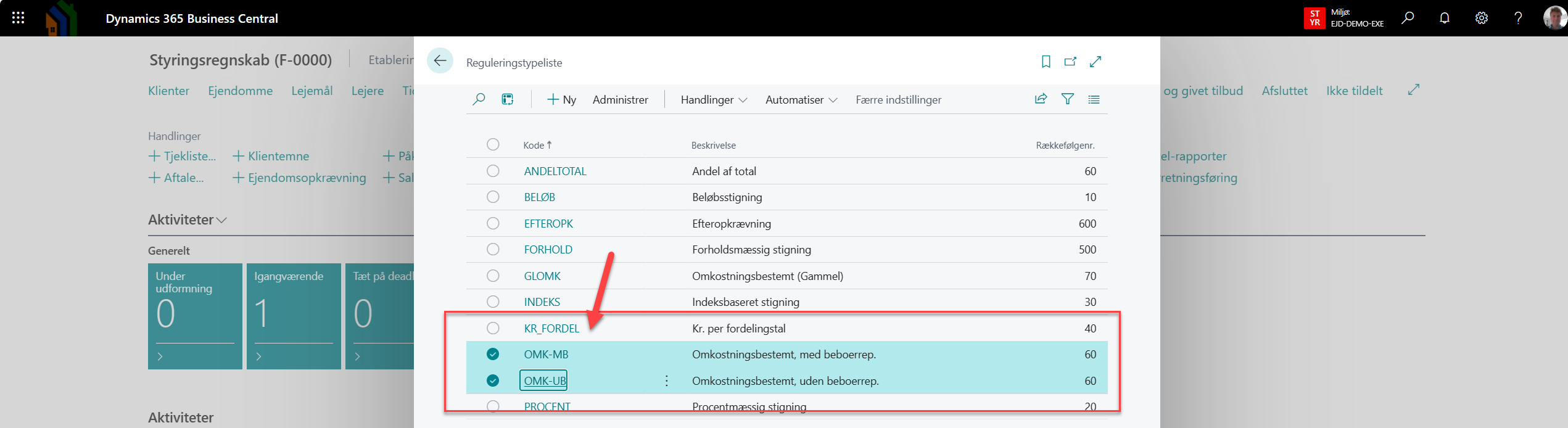Open the user profile avatar
This screenshot has width=1568, height=428.
1555,18
